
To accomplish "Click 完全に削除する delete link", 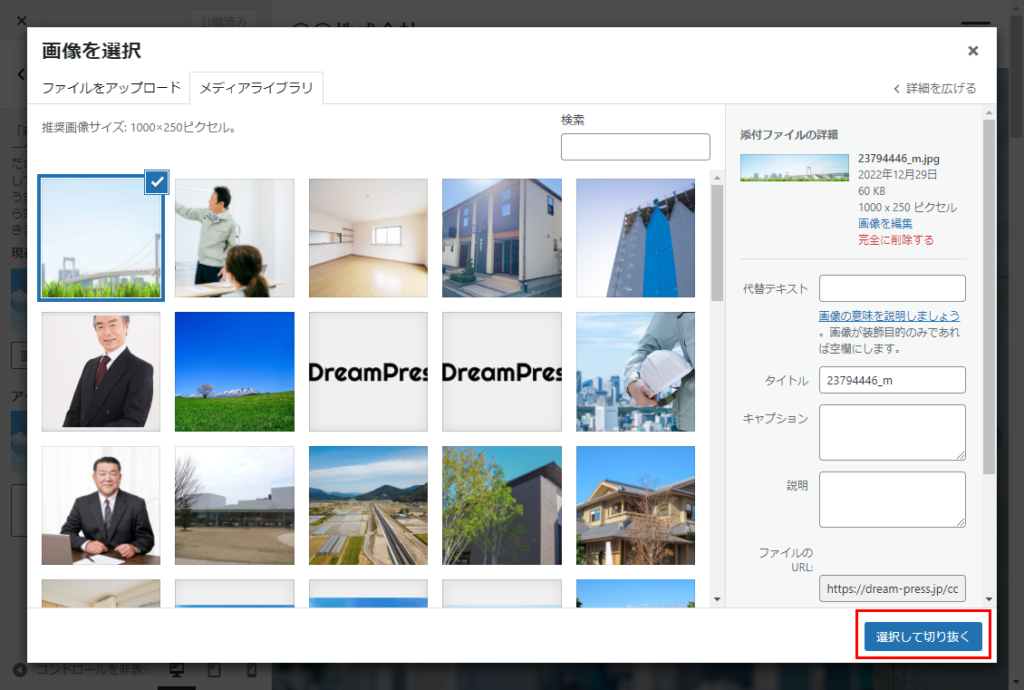I will click(896, 240).
